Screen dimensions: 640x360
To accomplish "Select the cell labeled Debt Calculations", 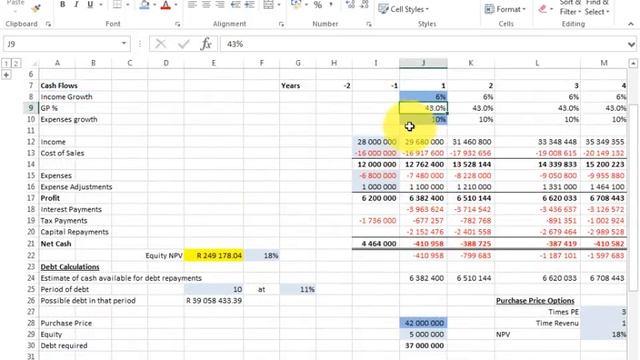I will 70,267.
